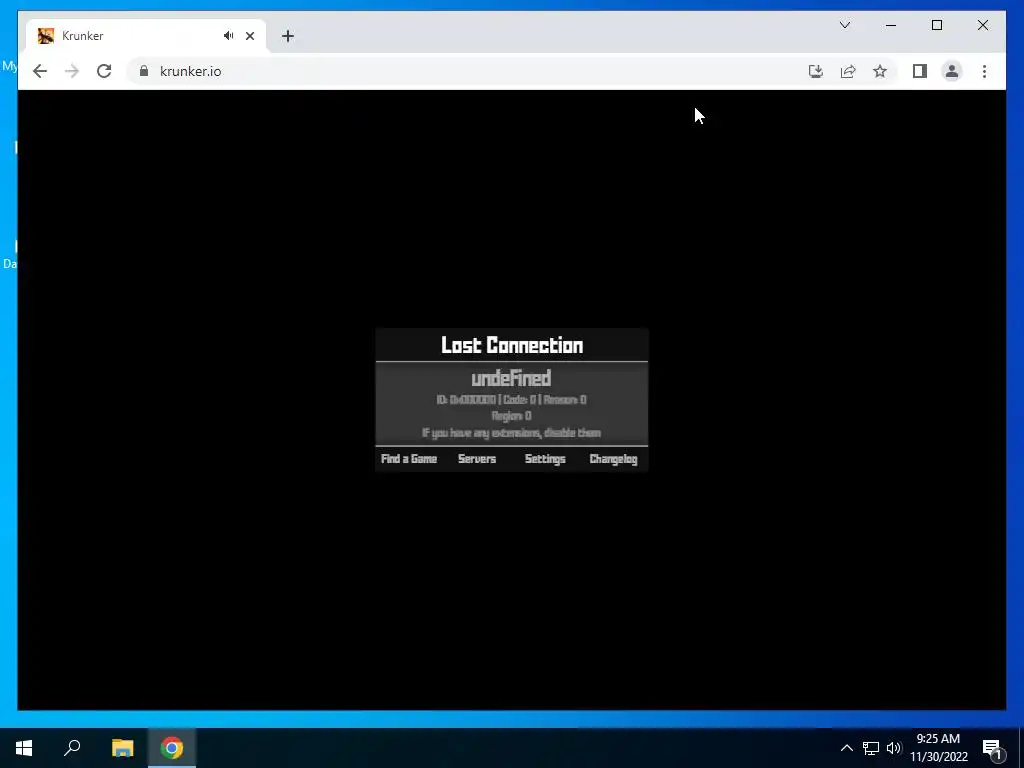Share this page icon
The height and width of the screenshot is (768, 1024).
848,71
